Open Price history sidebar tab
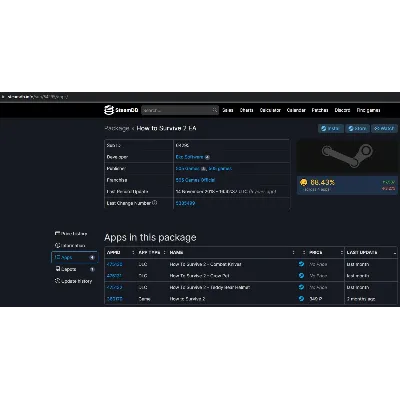 tap(71, 234)
